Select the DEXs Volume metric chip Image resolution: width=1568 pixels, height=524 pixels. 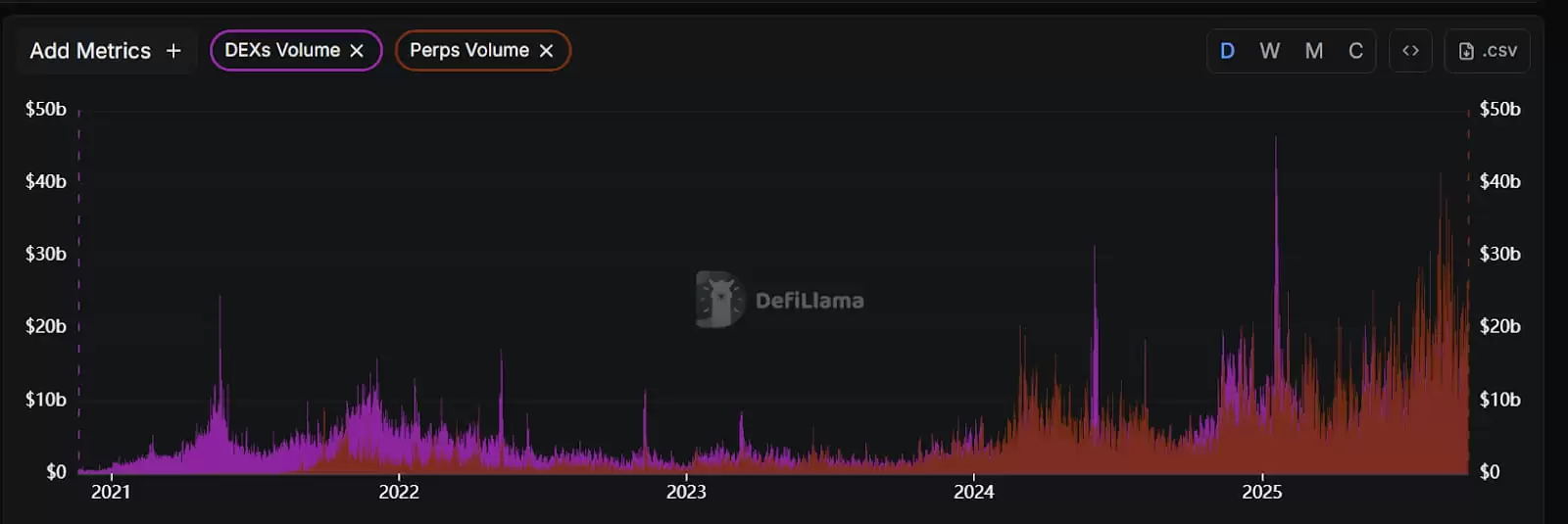pyautogui.click(x=282, y=51)
